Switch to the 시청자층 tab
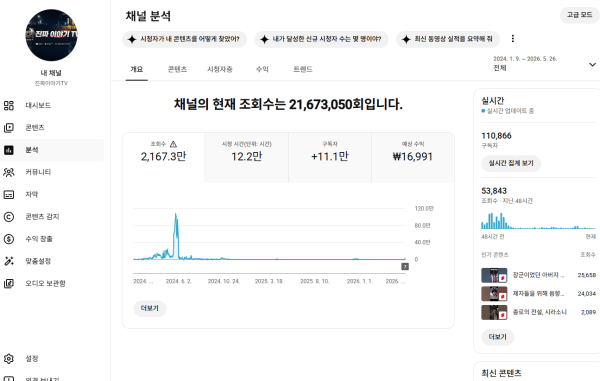 pyautogui.click(x=220, y=69)
